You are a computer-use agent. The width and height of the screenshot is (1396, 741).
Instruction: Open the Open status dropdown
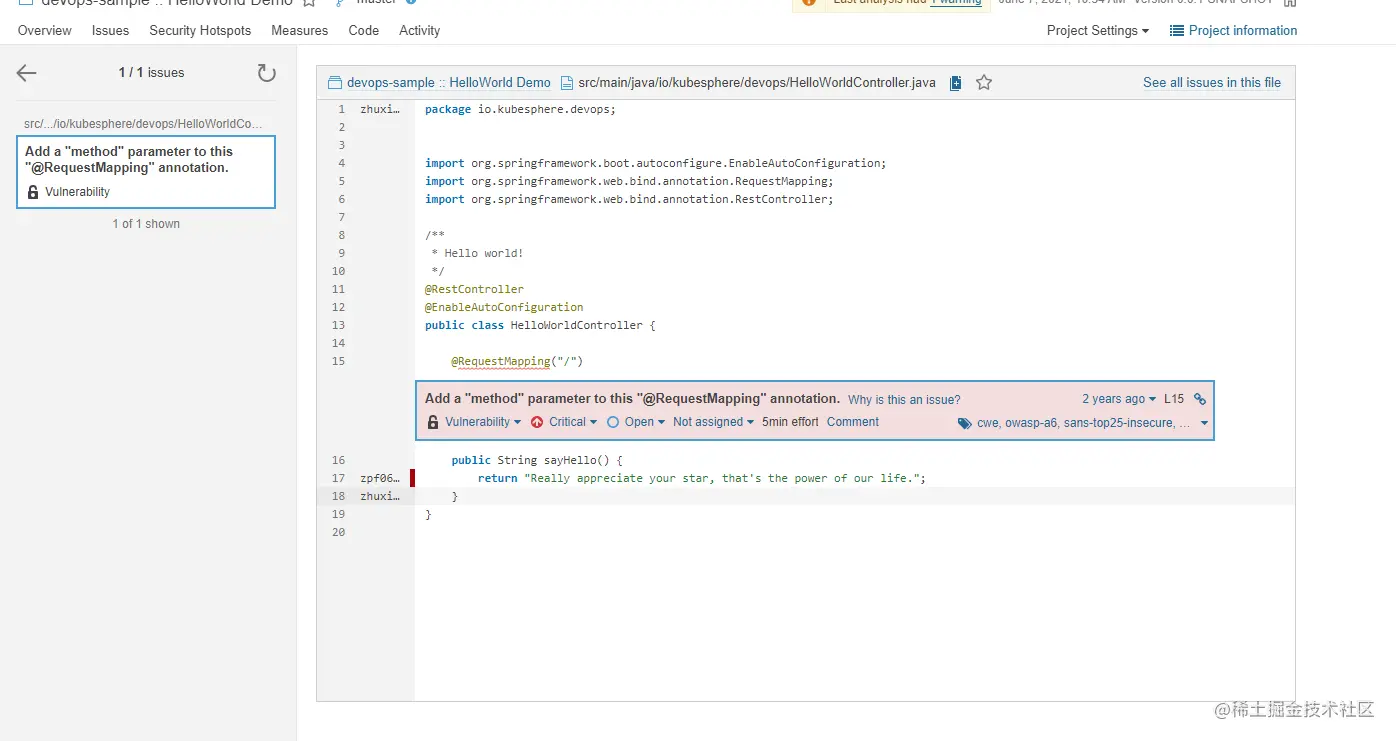pos(645,422)
